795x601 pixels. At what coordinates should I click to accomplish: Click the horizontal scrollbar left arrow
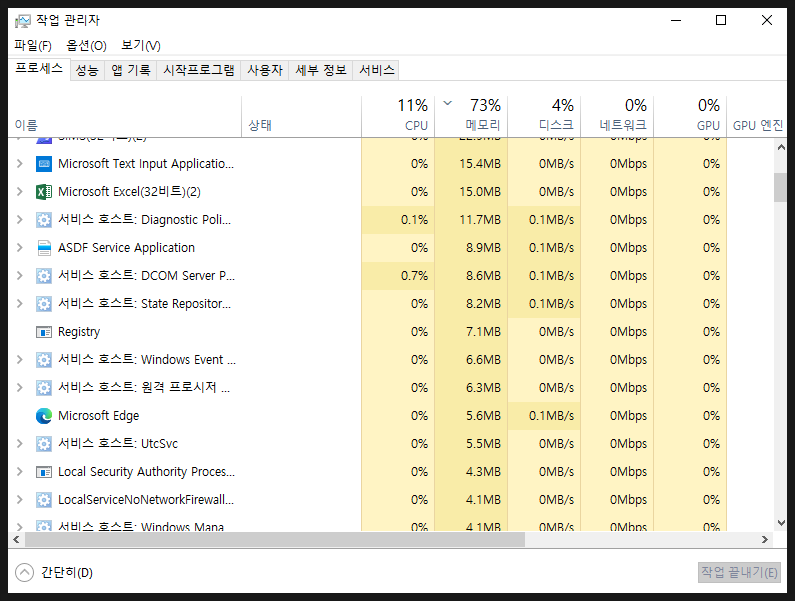pos(16,540)
